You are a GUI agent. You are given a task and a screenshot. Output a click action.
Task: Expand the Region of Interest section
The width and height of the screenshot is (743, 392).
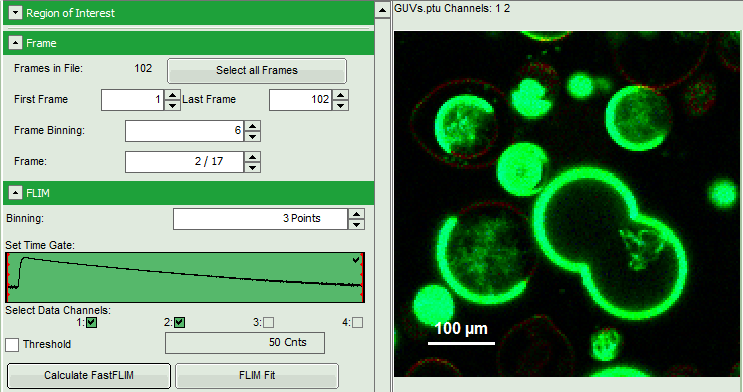click(15, 13)
